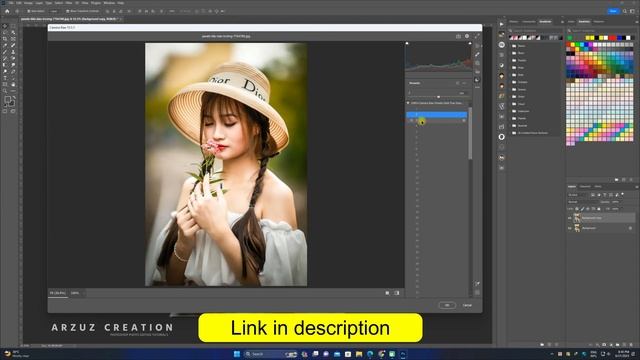640x360 pixels.
Task: Open the Windows Start button
Action: (x=237, y=354)
